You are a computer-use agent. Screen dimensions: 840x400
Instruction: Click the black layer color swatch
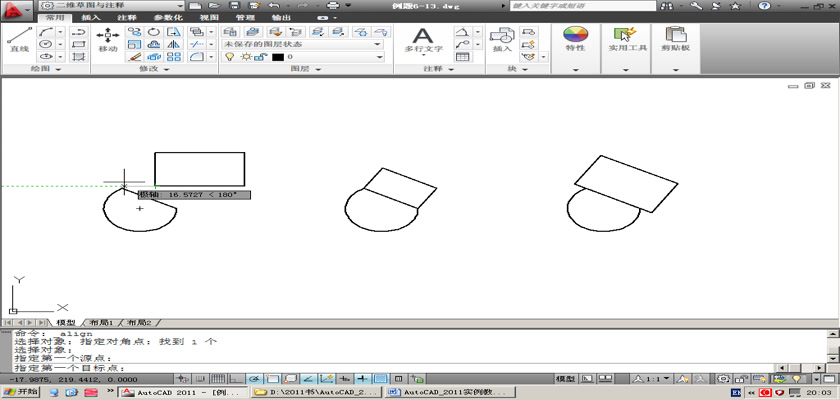click(278, 57)
